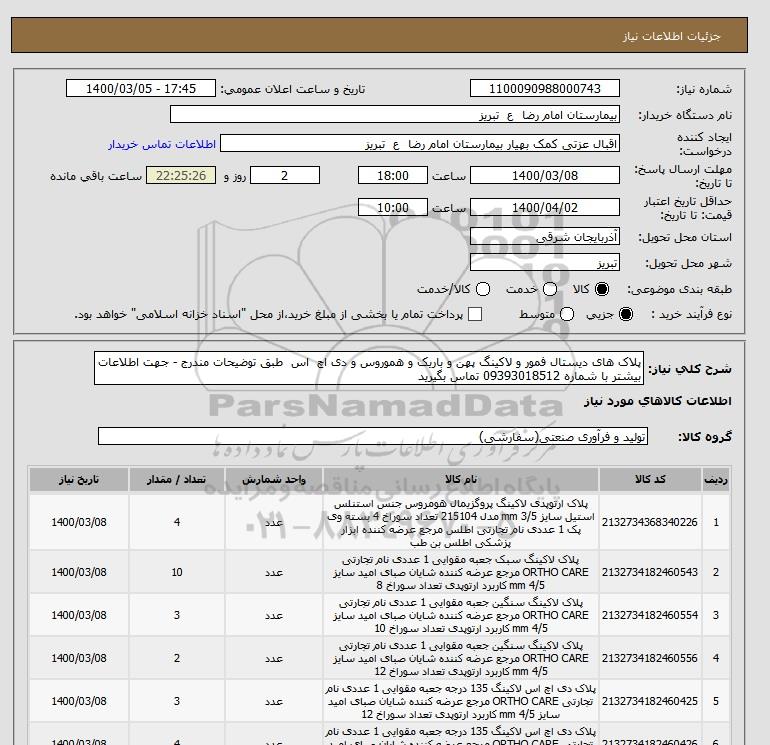Select the کالا radio button
Image resolution: width=770 pixels, height=745 pixels.
tap(602, 289)
